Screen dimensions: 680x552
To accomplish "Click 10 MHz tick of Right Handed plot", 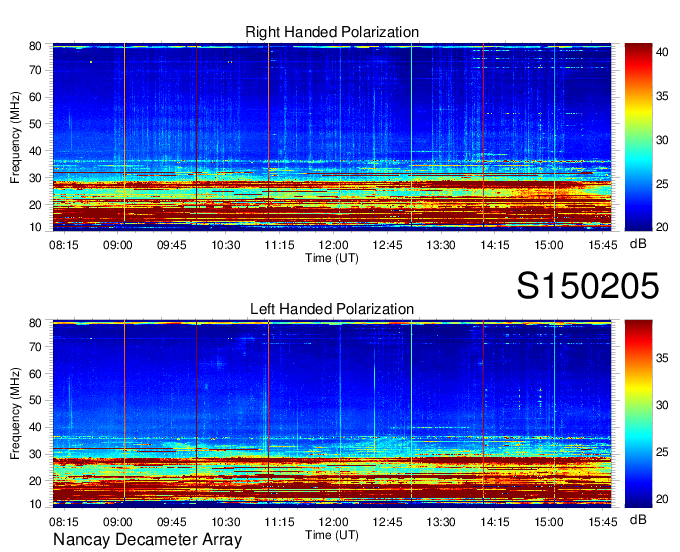I will [x=35, y=227].
